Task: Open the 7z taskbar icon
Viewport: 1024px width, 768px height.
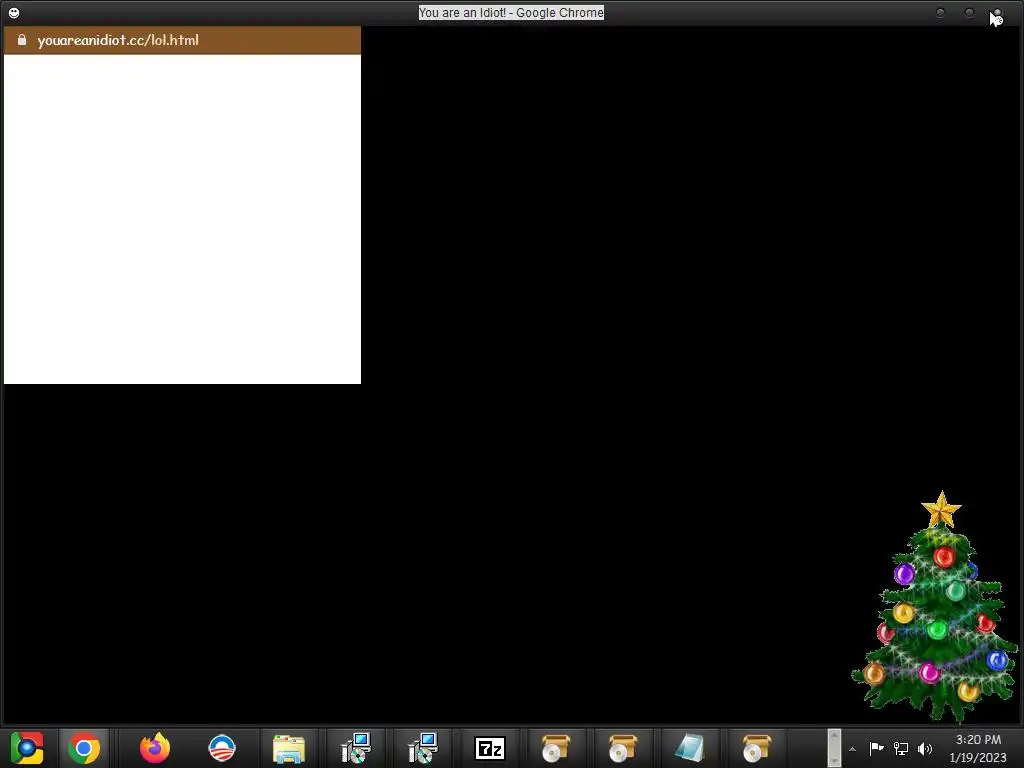Action: point(490,748)
